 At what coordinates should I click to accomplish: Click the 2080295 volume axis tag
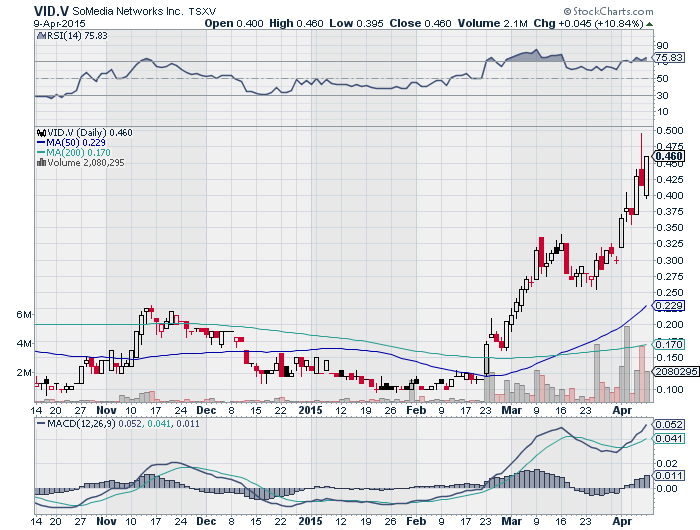pyautogui.click(x=676, y=371)
